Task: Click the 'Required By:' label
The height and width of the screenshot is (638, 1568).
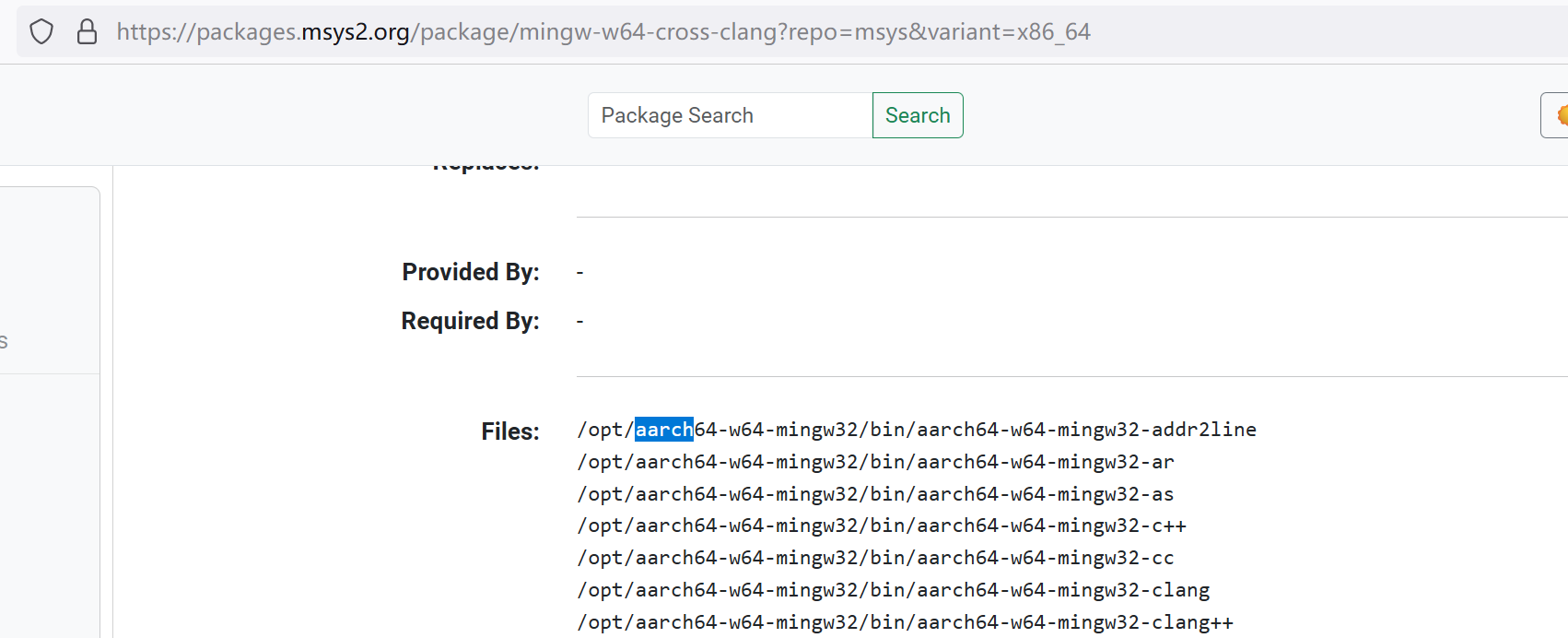Action: point(470,321)
